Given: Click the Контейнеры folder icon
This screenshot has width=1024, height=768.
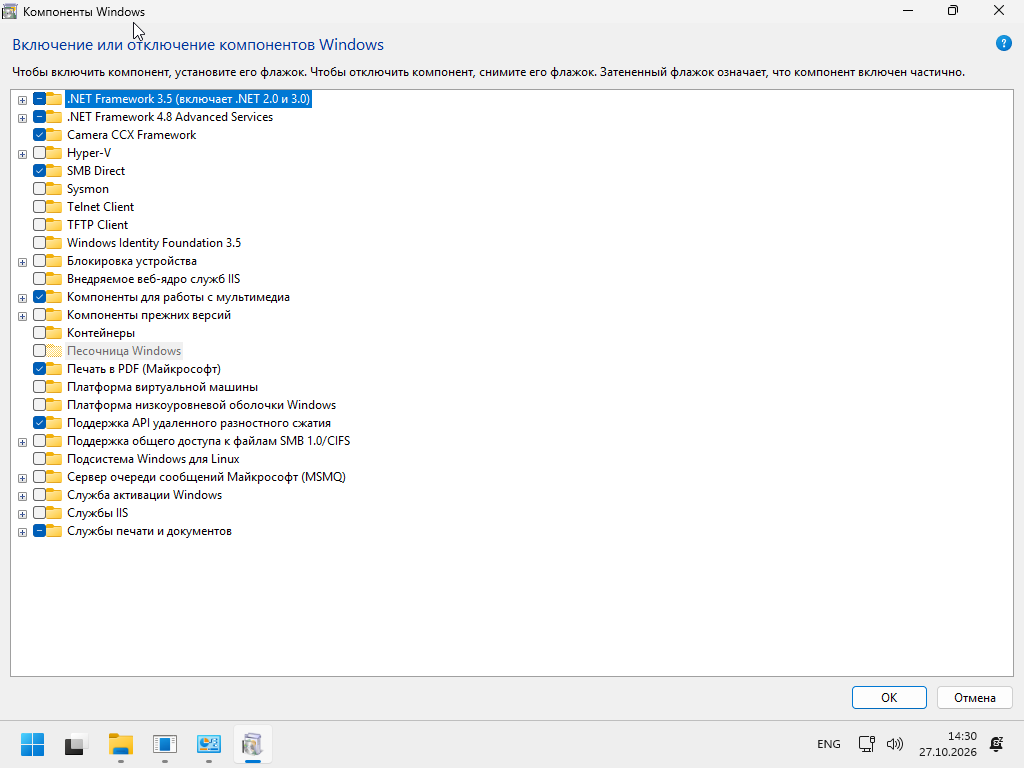Looking at the screenshot, I should (x=54, y=333).
